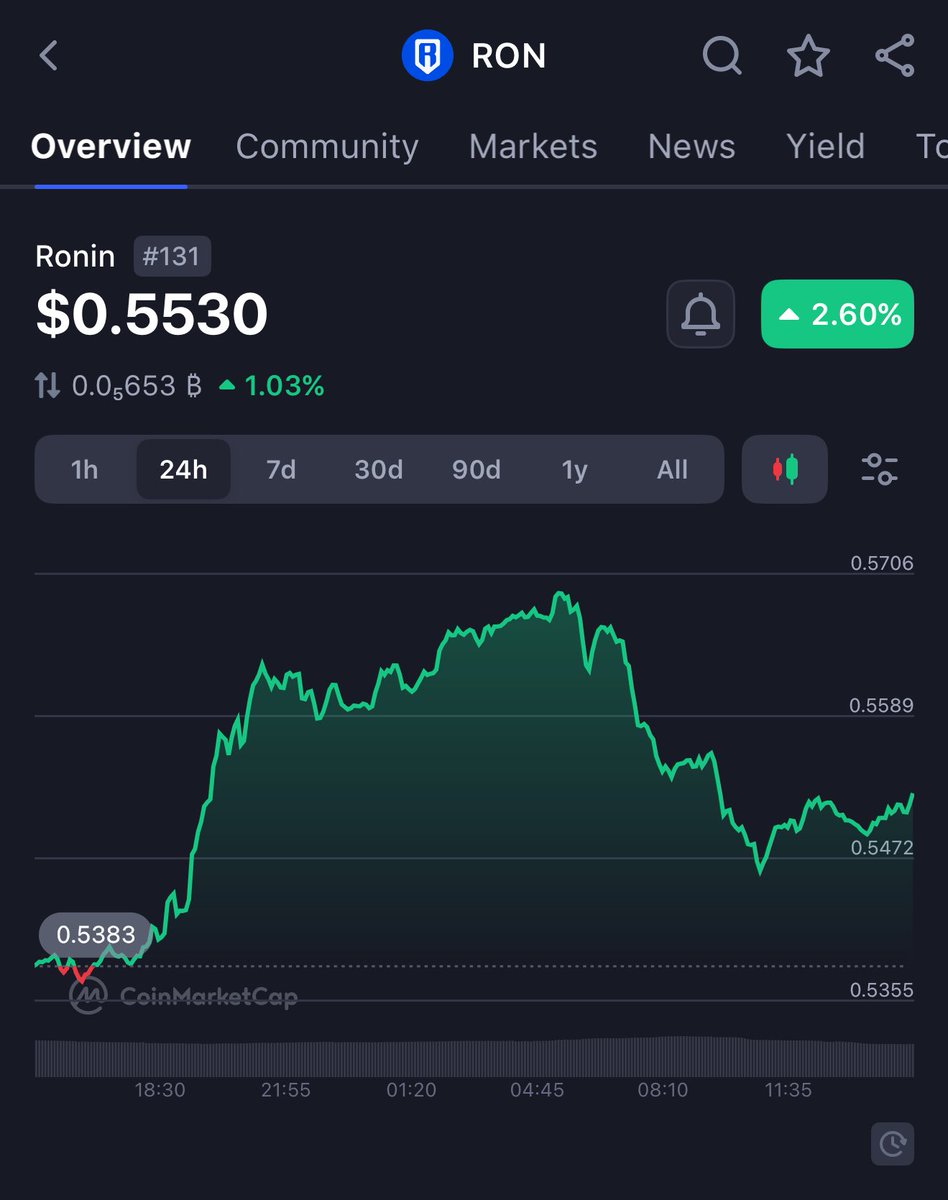The height and width of the screenshot is (1200, 948).
Task: Tap the 0.5589 axis label
Action: pyautogui.click(x=882, y=705)
